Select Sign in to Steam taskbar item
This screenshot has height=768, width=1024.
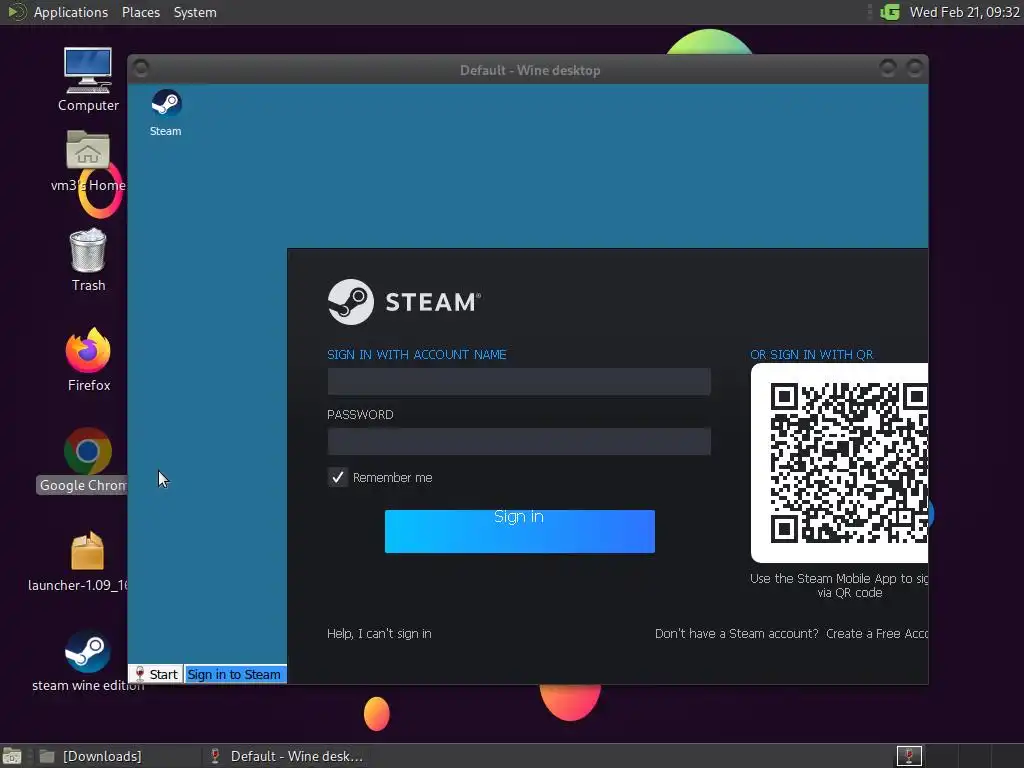(x=235, y=674)
